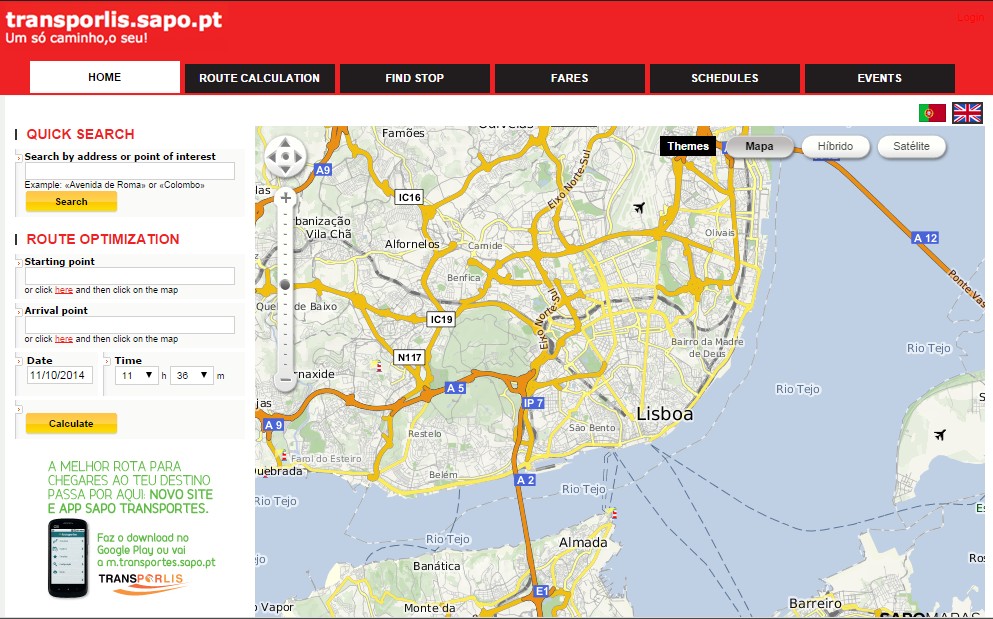Switch map view to Mapa

[x=760, y=147]
